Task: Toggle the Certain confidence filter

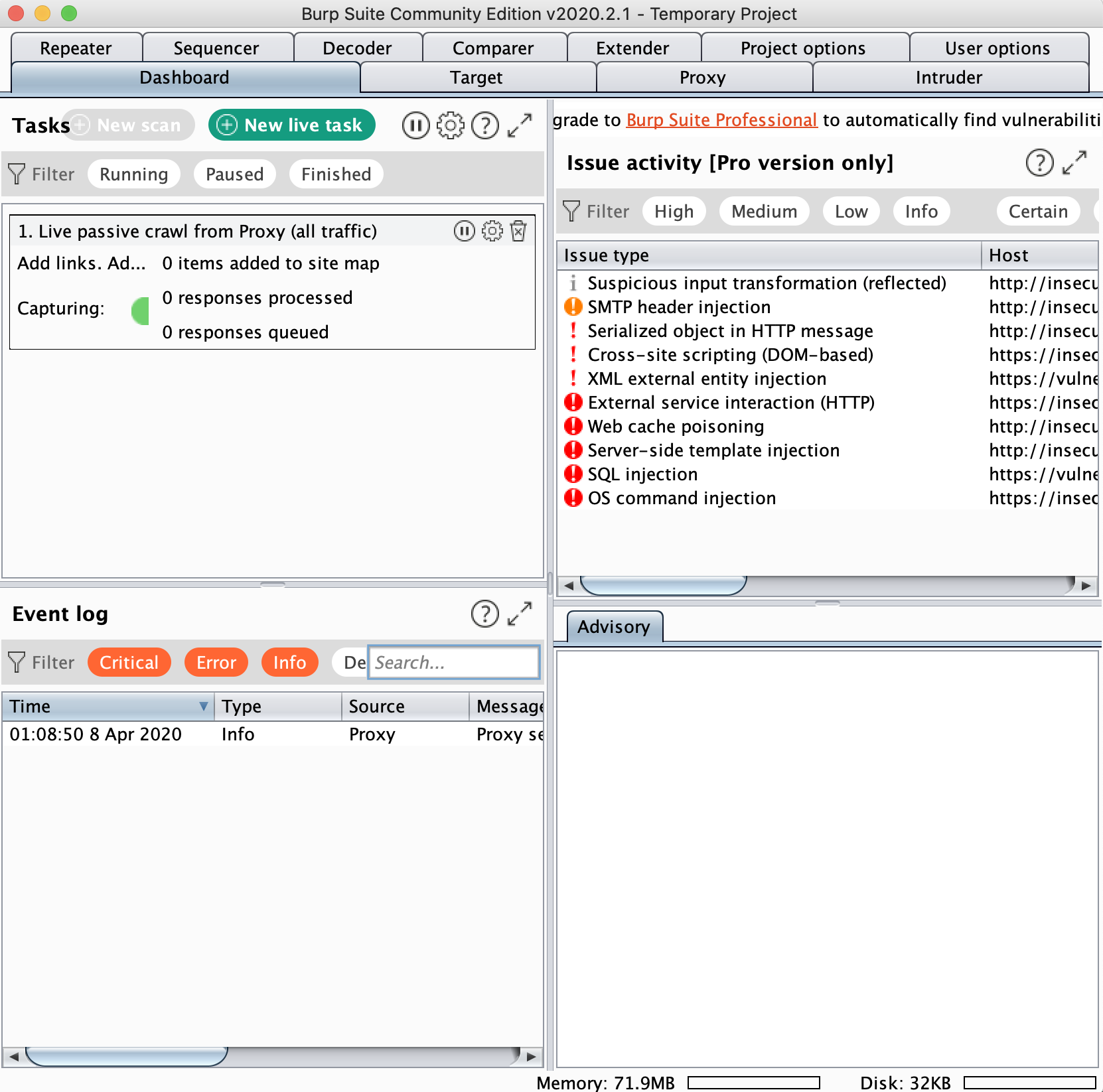Action: [x=1038, y=212]
